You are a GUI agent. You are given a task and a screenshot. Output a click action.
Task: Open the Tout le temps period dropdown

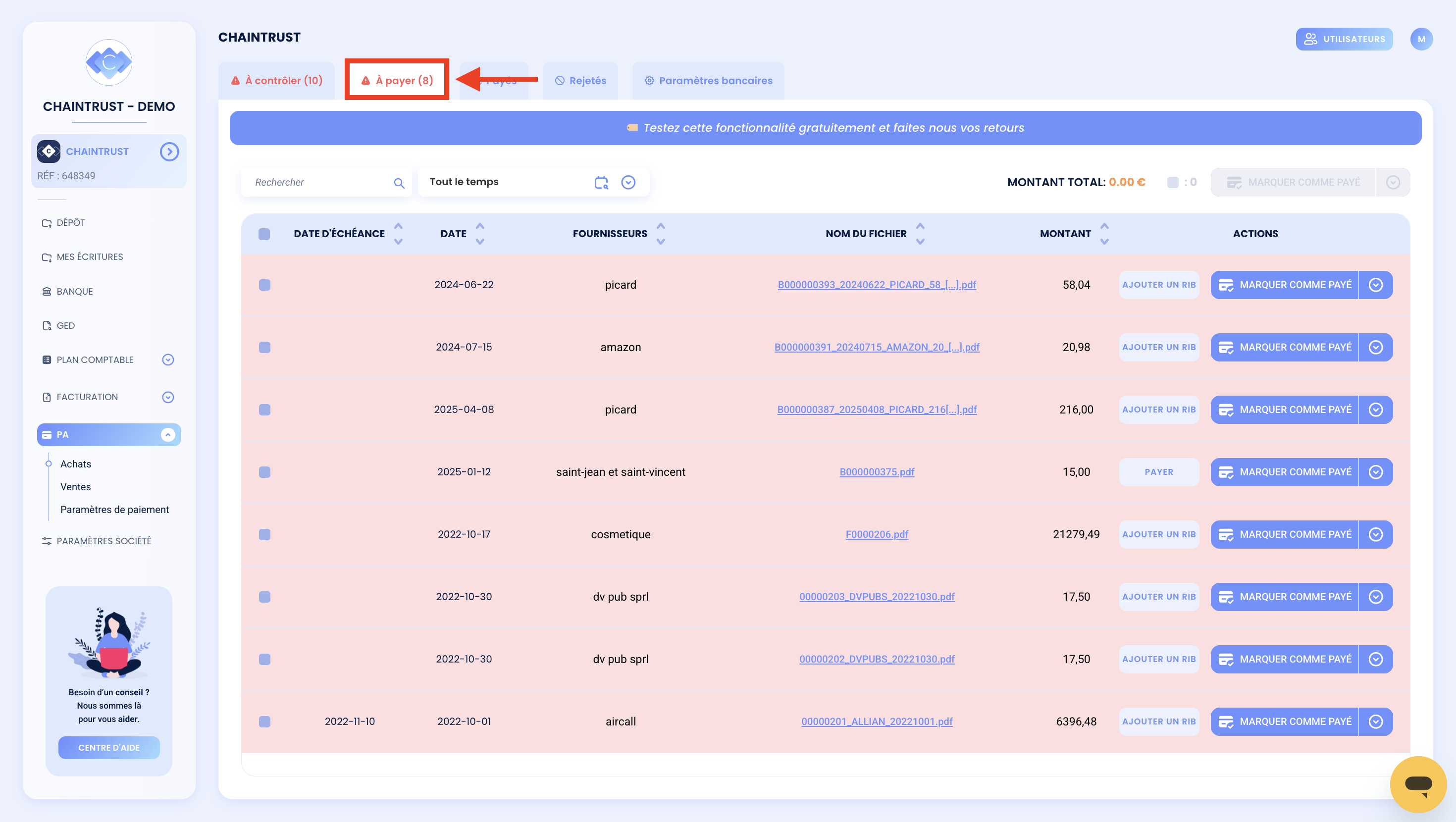point(628,182)
